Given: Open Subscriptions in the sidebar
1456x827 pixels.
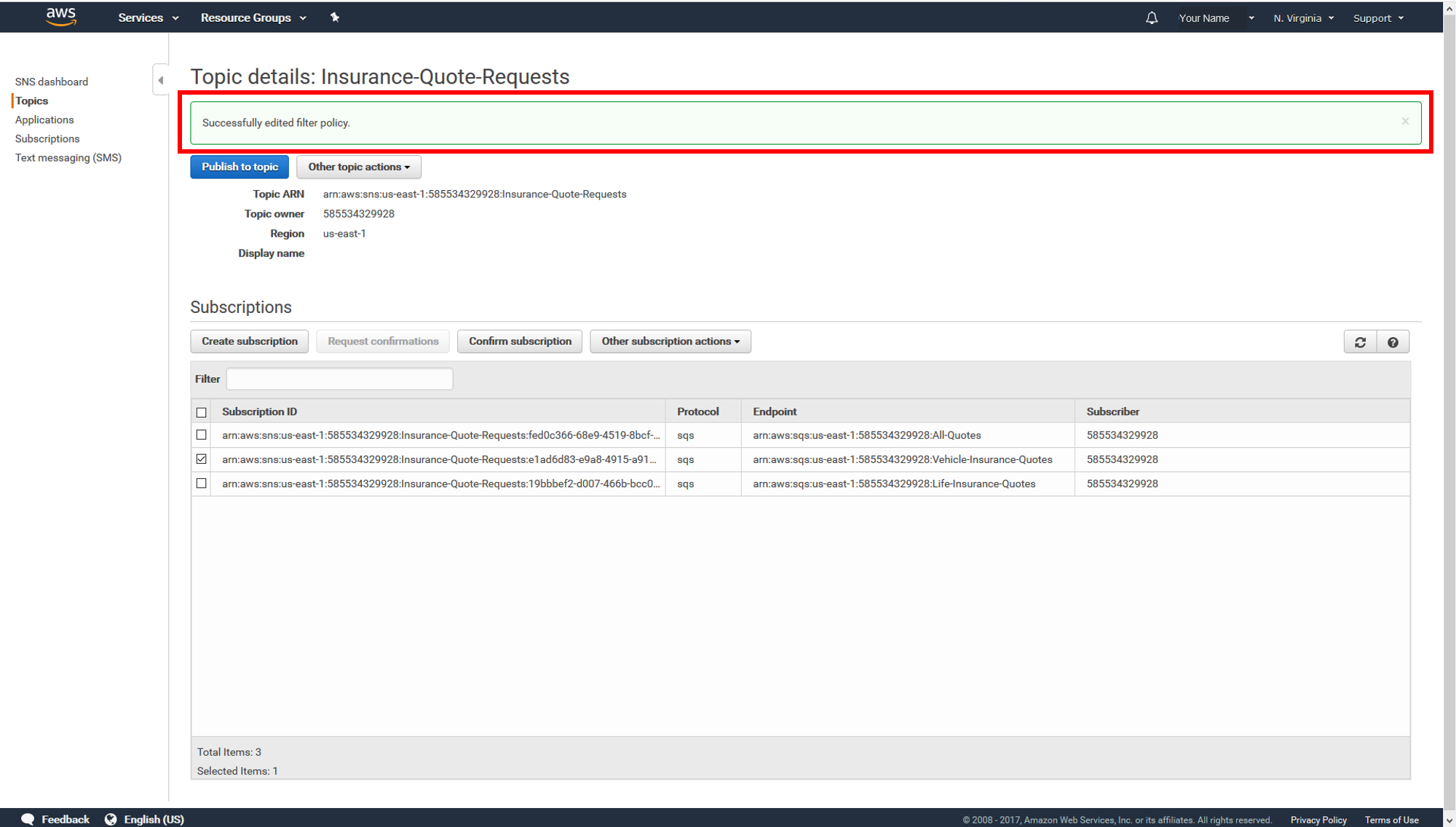Looking at the screenshot, I should tap(47, 138).
